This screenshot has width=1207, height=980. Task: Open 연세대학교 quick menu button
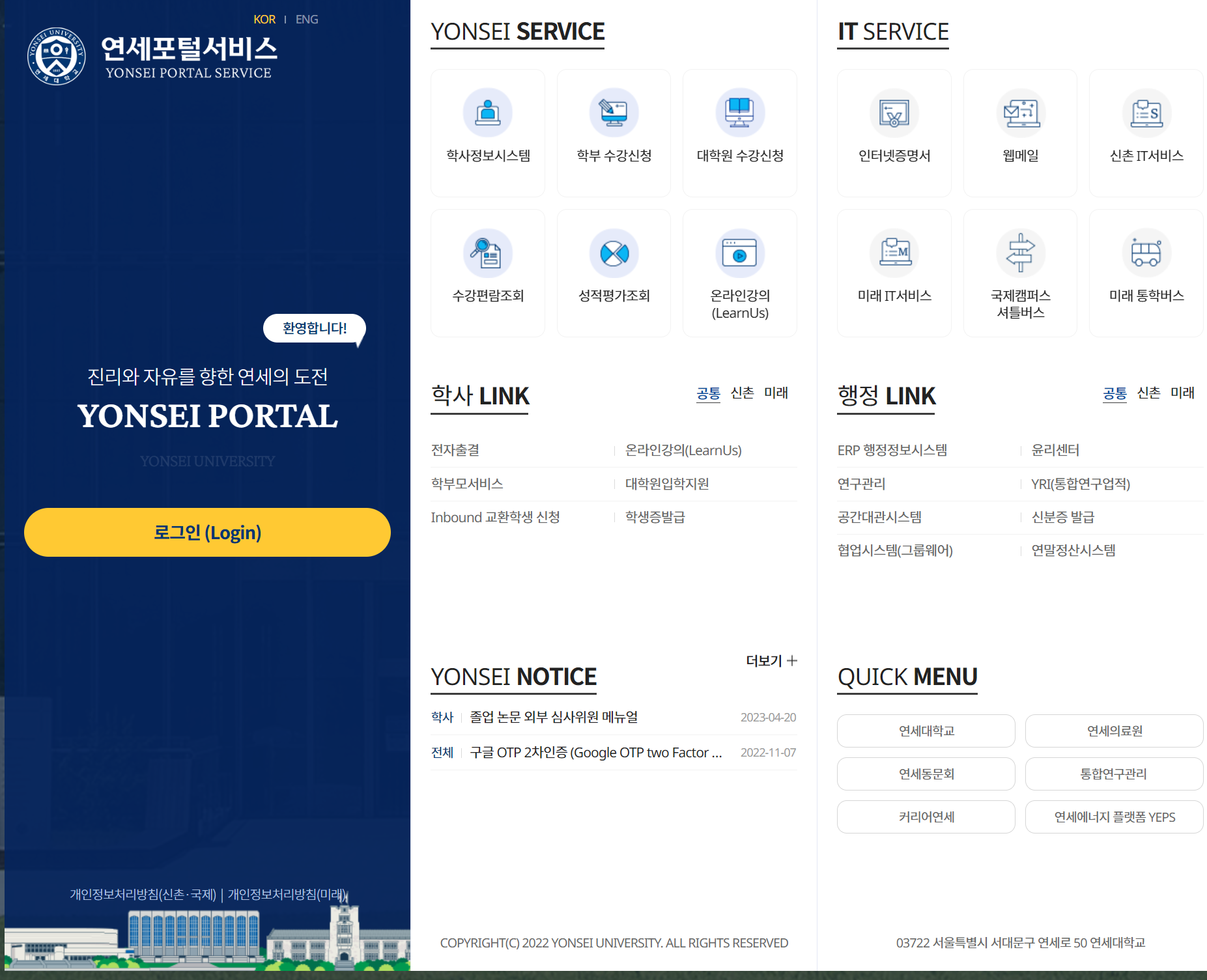pyautogui.click(x=926, y=731)
